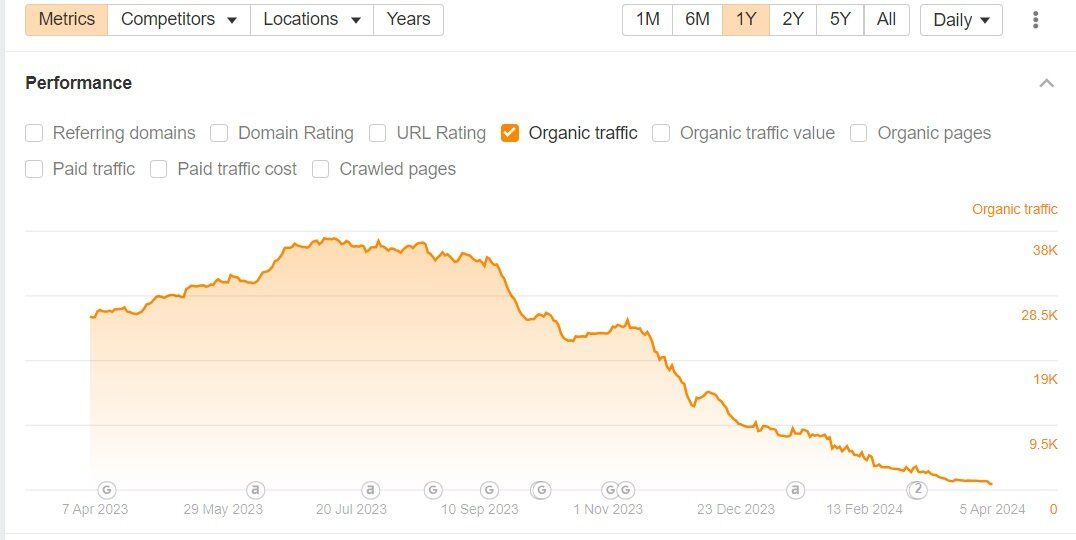Viewport: 1076px width, 540px height.
Task: Enable the Referring domains checkbox
Action: (x=35, y=133)
